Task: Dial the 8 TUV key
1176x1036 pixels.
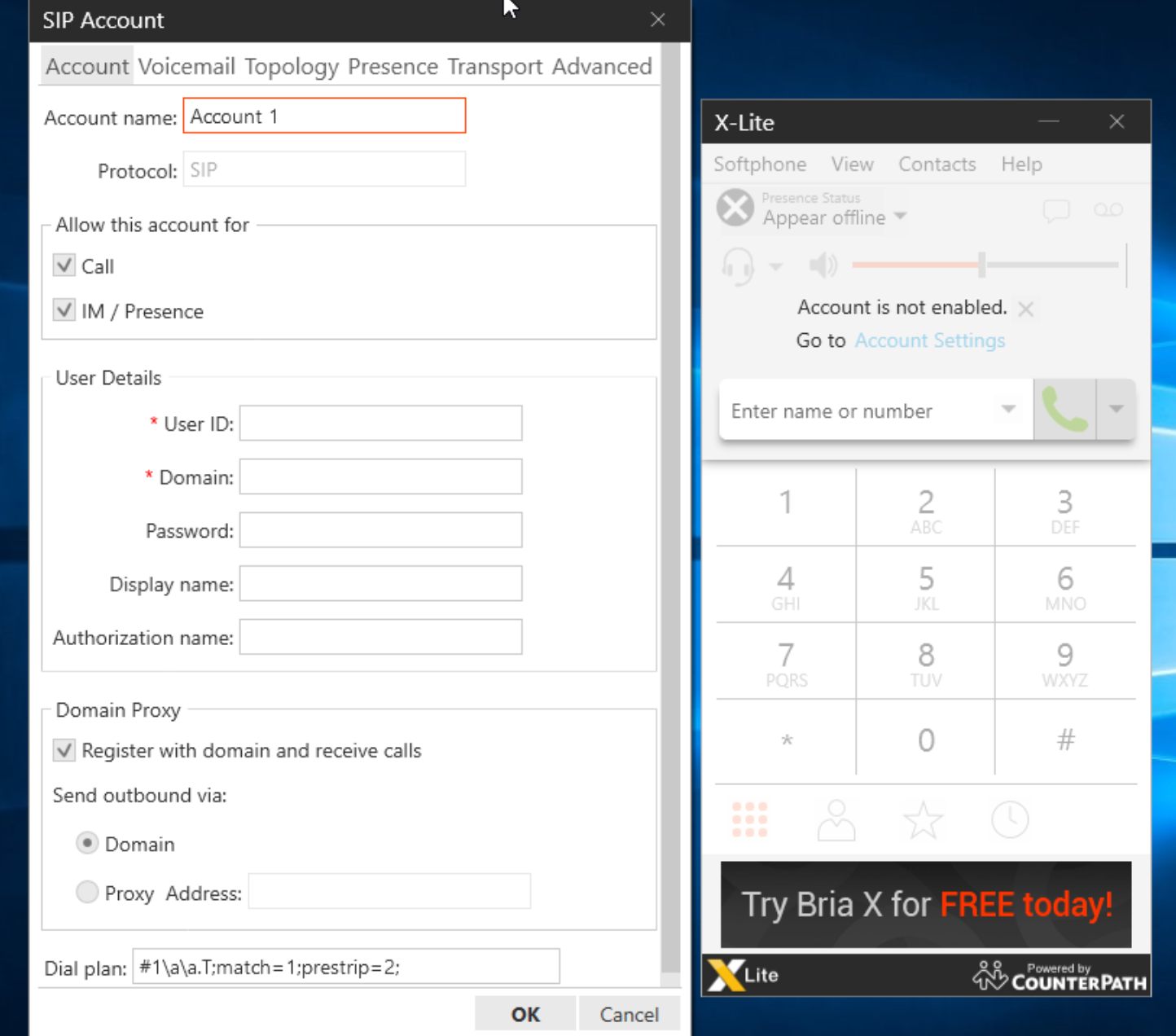Action: (926, 661)
